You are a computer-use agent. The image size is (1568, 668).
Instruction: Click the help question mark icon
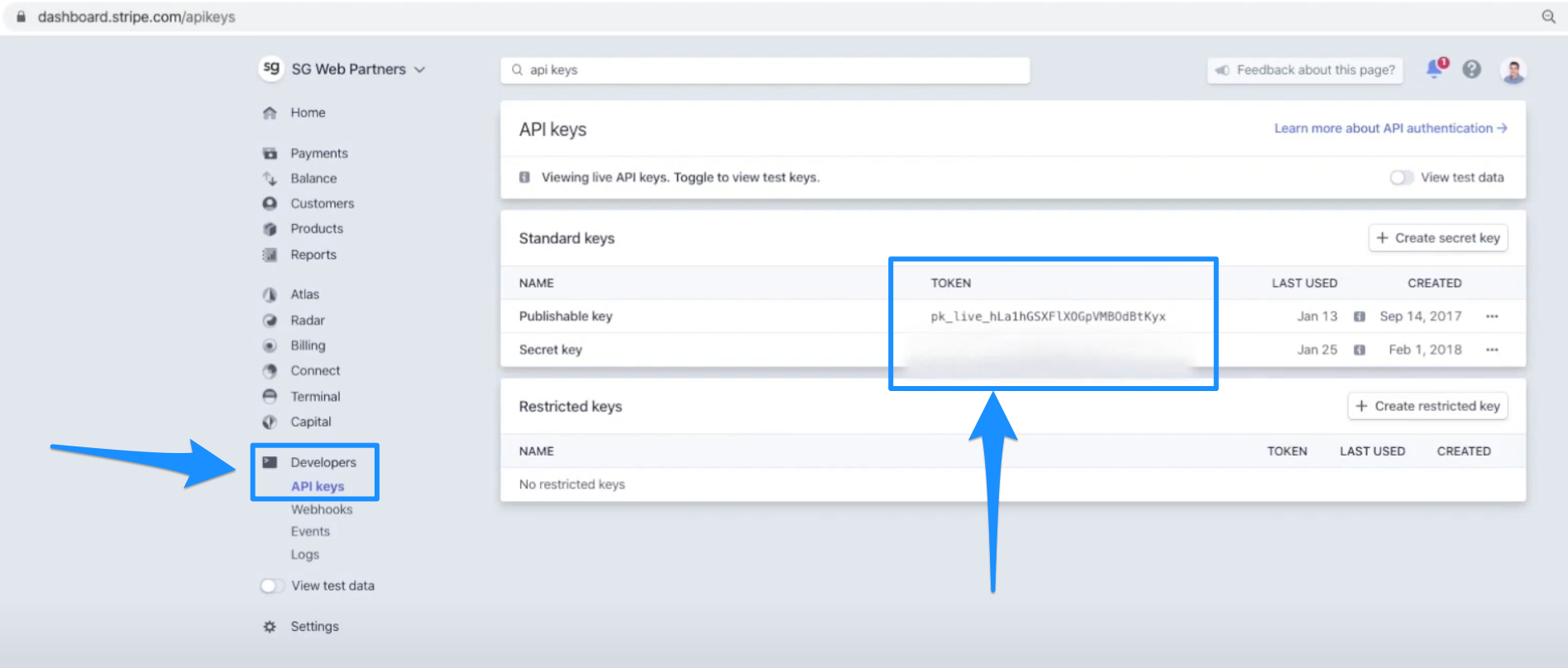tap(1471, 69)
